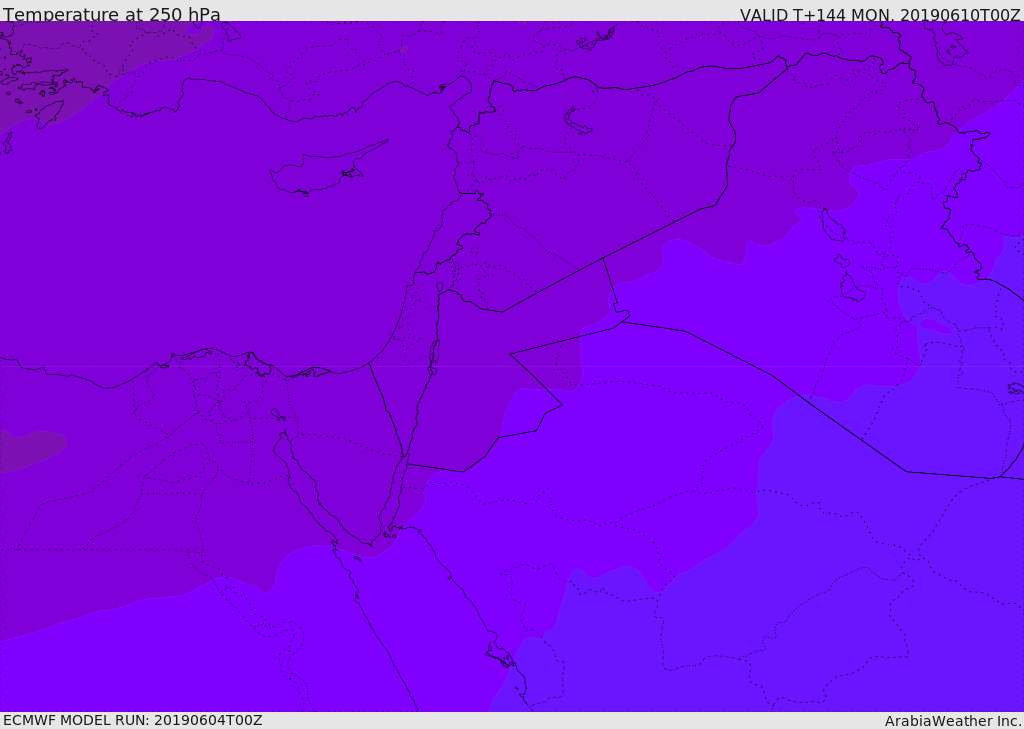Viewport: 1024px width, 729px height.
Task: Click the island of Cyprus on the map
Action: point(328,169)
